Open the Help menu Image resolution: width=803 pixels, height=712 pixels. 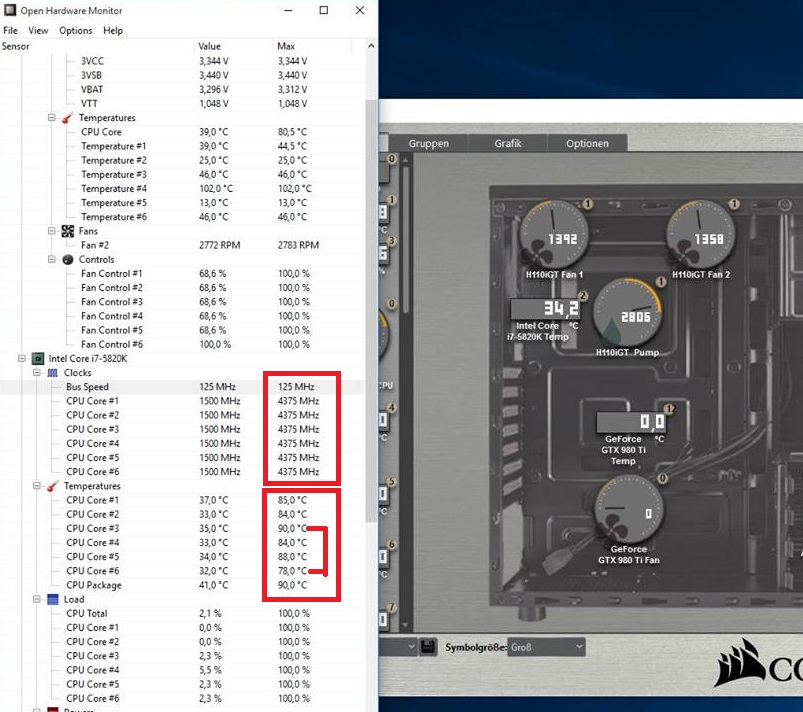coord(113,30)
